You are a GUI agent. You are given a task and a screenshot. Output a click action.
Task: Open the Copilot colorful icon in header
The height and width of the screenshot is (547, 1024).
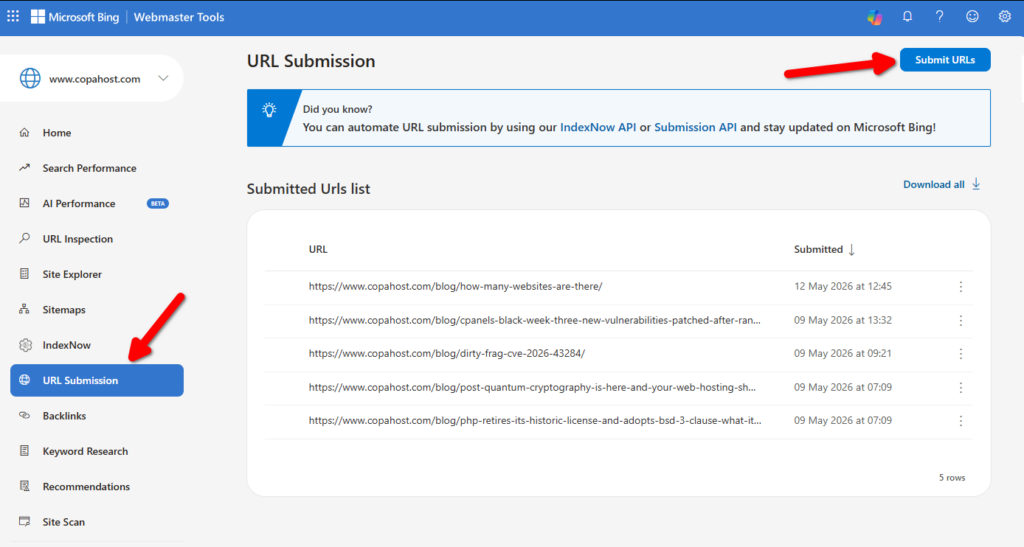click(x=874, y=17)
